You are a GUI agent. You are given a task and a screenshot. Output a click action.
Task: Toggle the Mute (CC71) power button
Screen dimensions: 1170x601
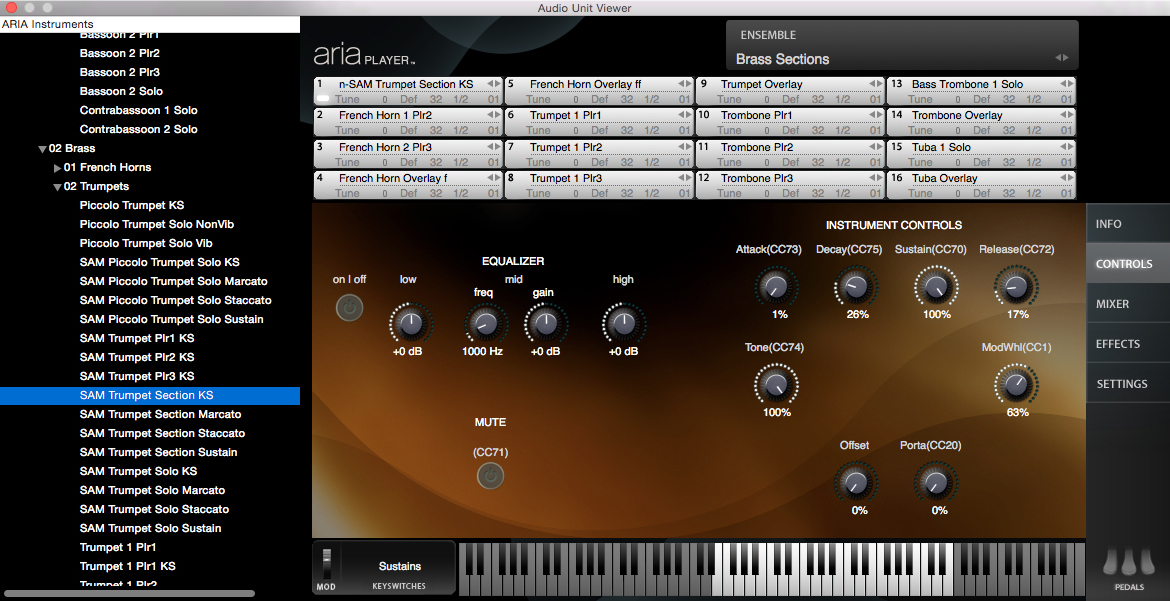(490, 476)
